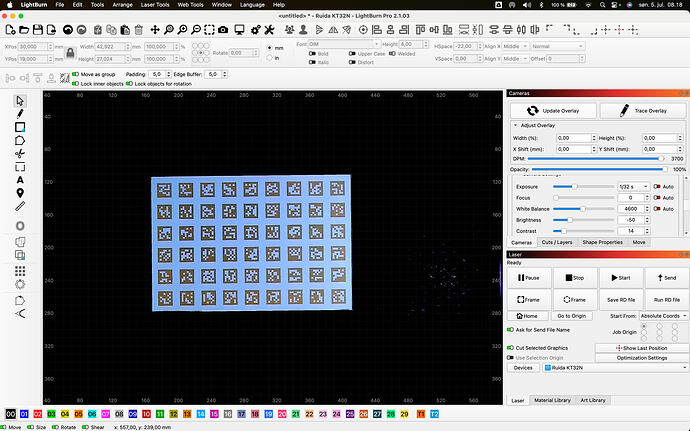Viewport: 690px width, 431px height.
Task: Collapse the Adjust Overlay section
Action: pos(515,125)
